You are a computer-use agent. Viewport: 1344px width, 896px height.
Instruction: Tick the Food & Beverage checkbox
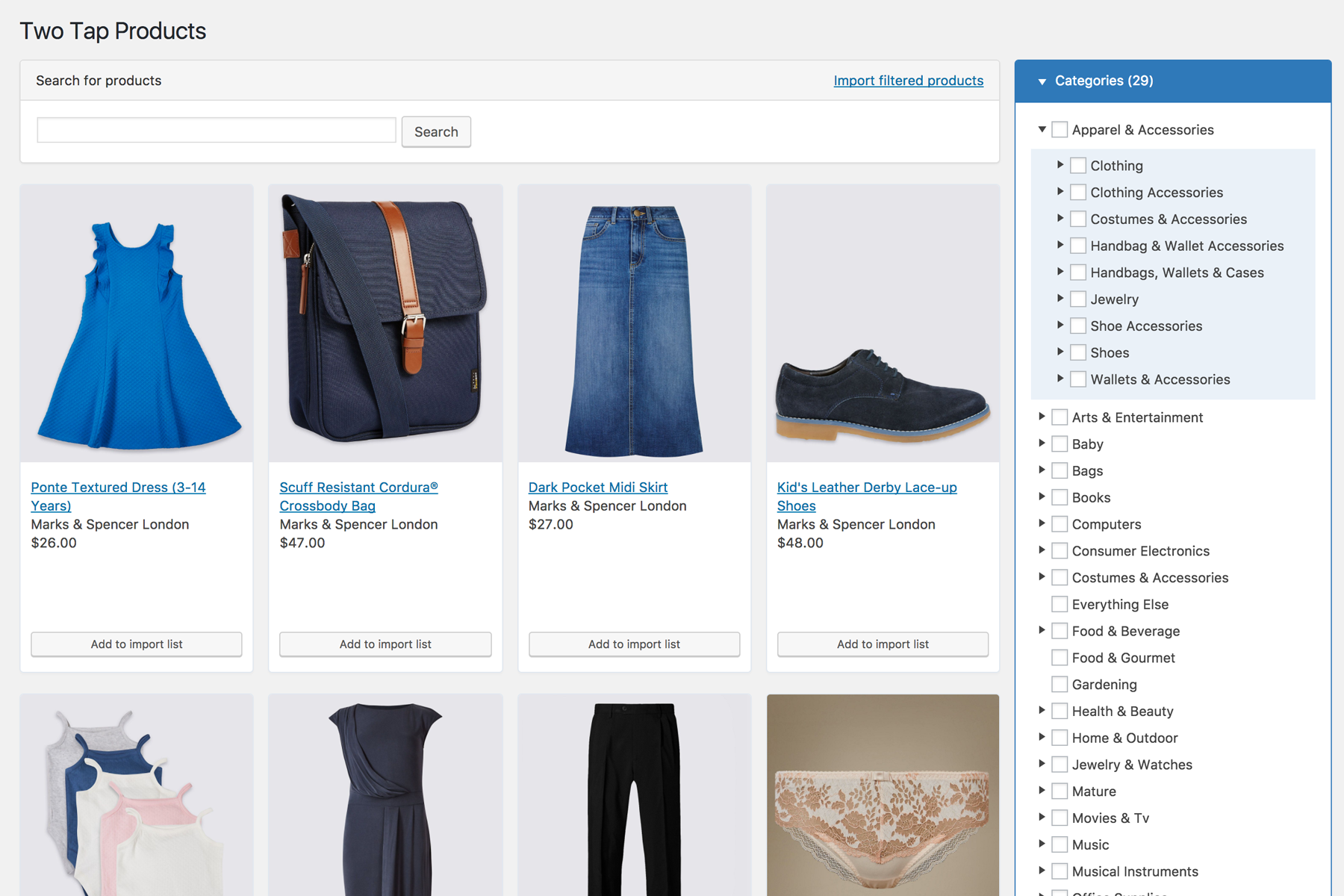pyautogui.click(x=1060, y=631)
